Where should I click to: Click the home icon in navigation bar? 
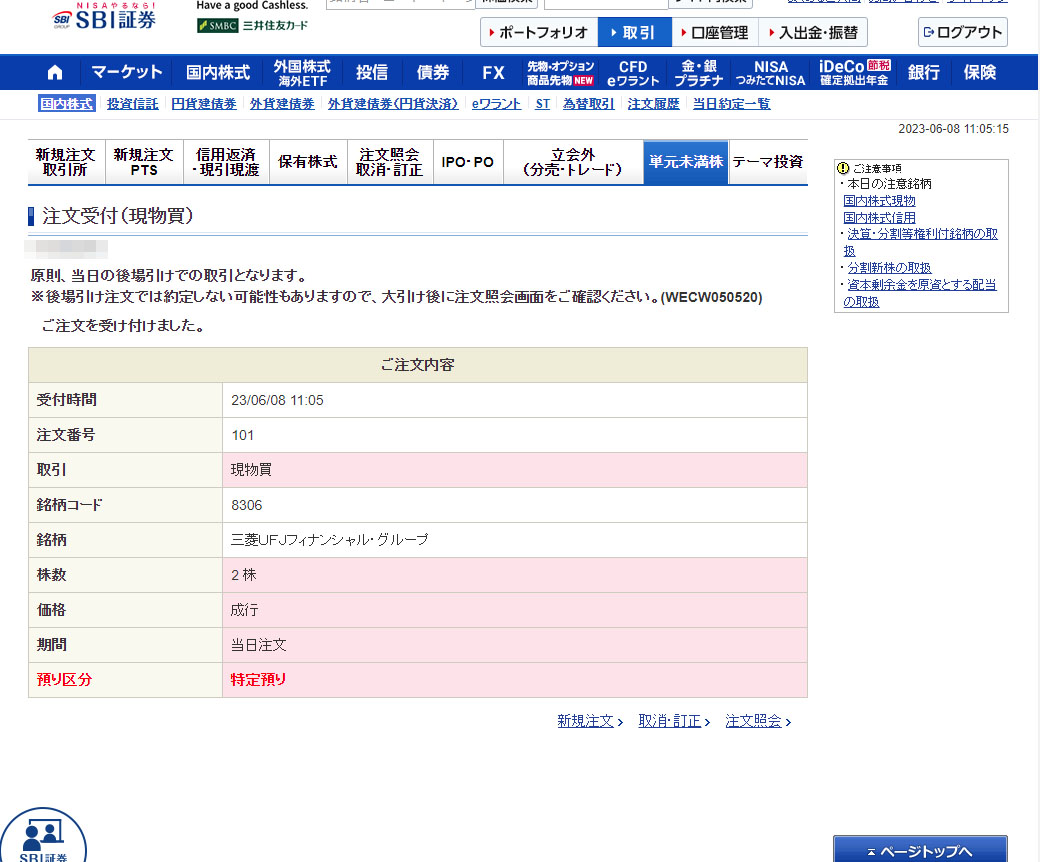point(55,72)
